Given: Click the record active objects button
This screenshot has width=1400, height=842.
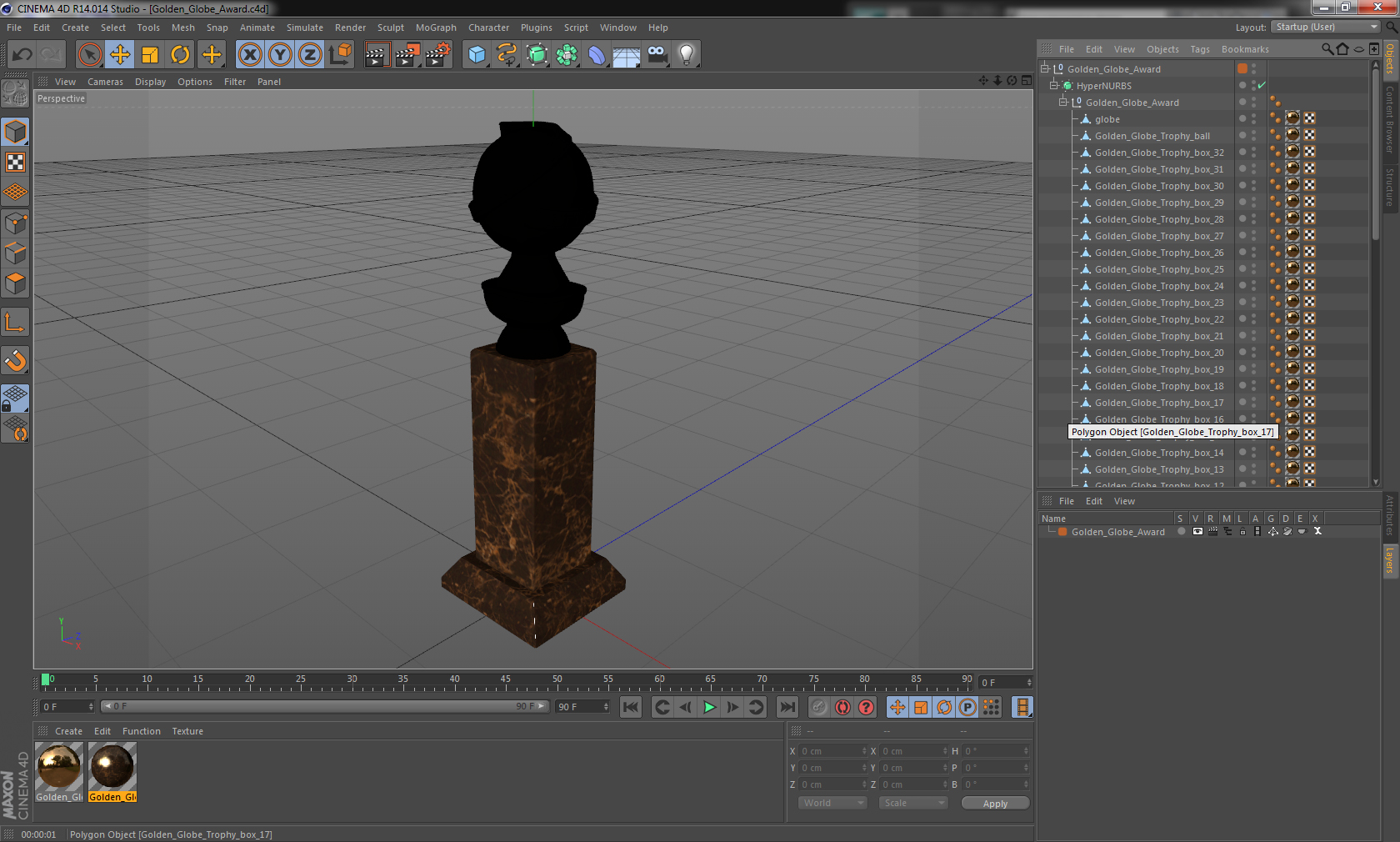Looking at the screenshot, I should 819,707.
